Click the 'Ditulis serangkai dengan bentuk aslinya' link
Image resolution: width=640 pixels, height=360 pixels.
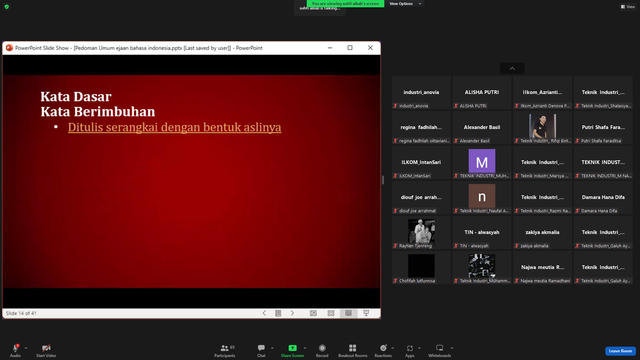click(x=174, y=127)
